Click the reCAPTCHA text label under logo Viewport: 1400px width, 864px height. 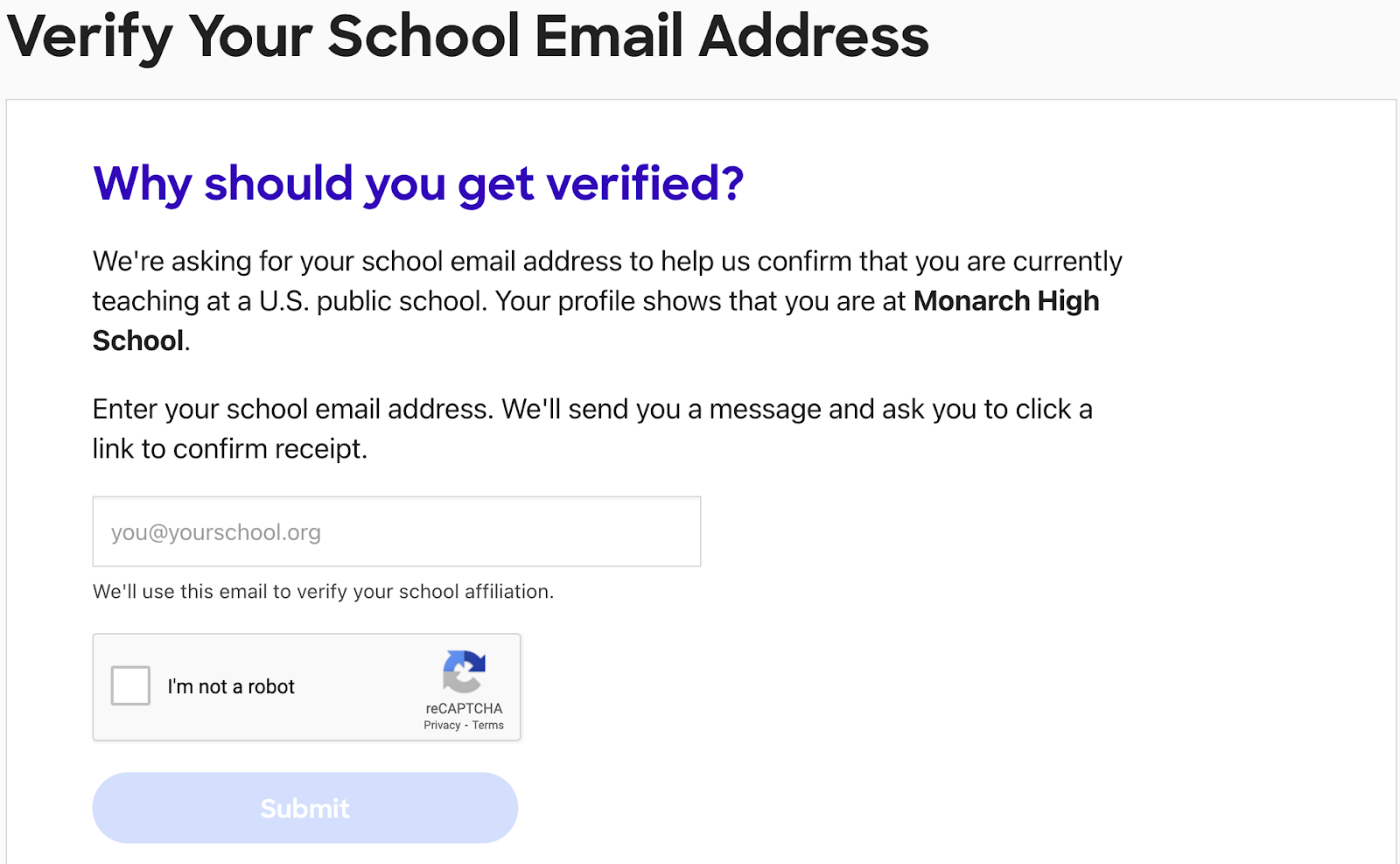[x=464, y=708]
